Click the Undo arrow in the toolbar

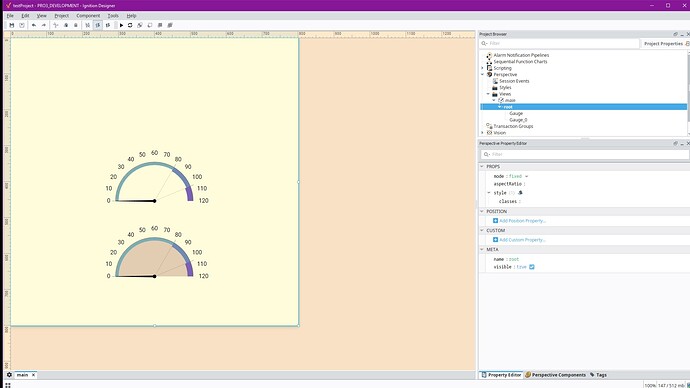point(34,26)
